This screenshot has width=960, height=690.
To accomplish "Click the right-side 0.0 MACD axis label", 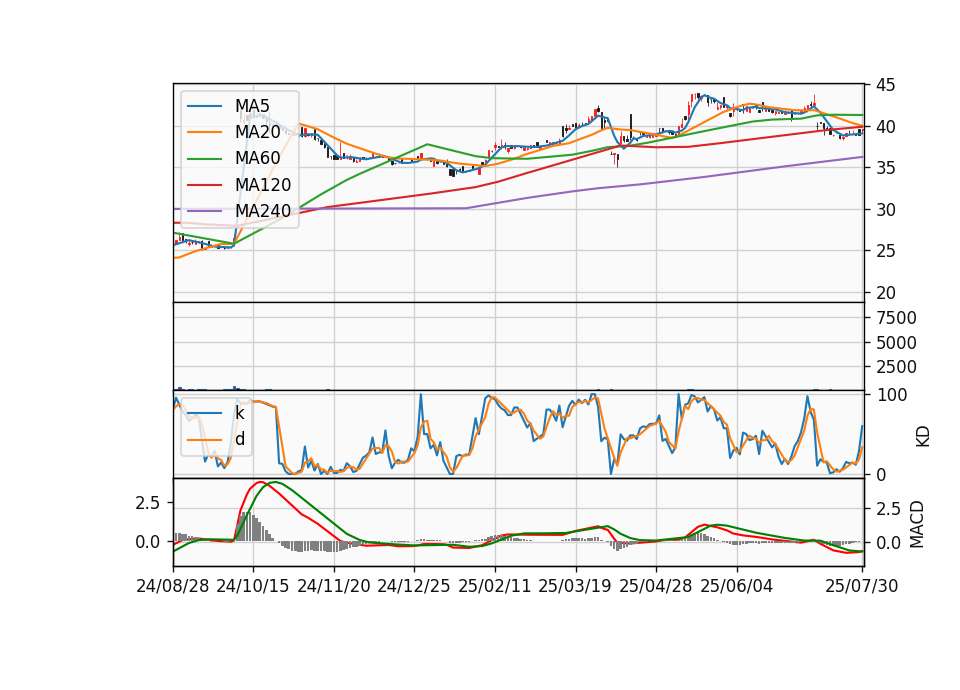I will coord(888,542).
